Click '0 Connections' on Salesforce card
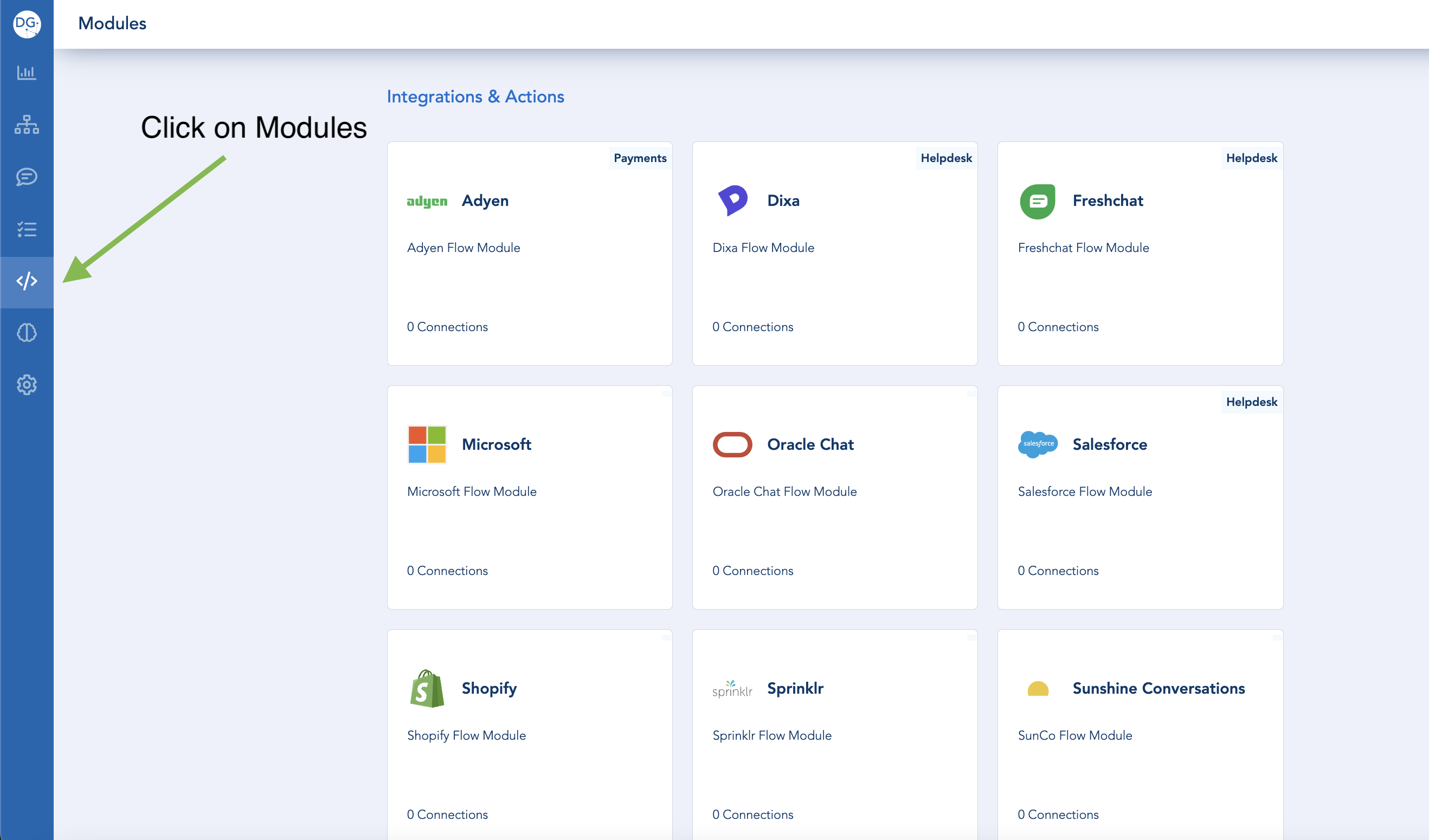 coord(1058,571)
